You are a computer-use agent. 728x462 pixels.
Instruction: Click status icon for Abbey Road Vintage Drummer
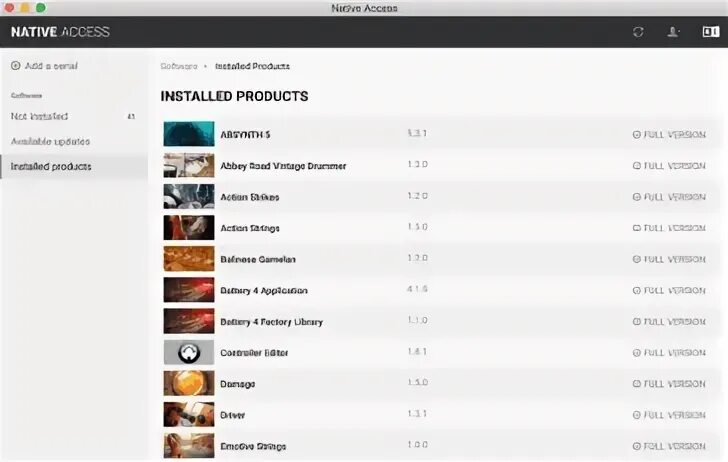637,165
